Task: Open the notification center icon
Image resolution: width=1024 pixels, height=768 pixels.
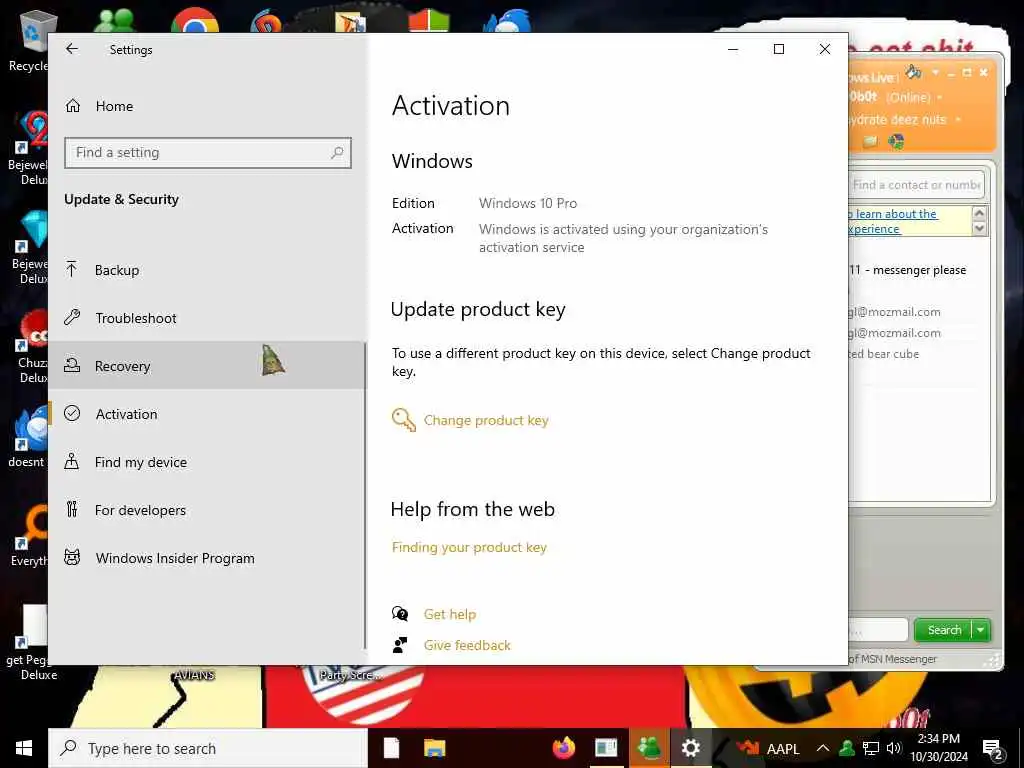Action: click(x=992, y=749)
